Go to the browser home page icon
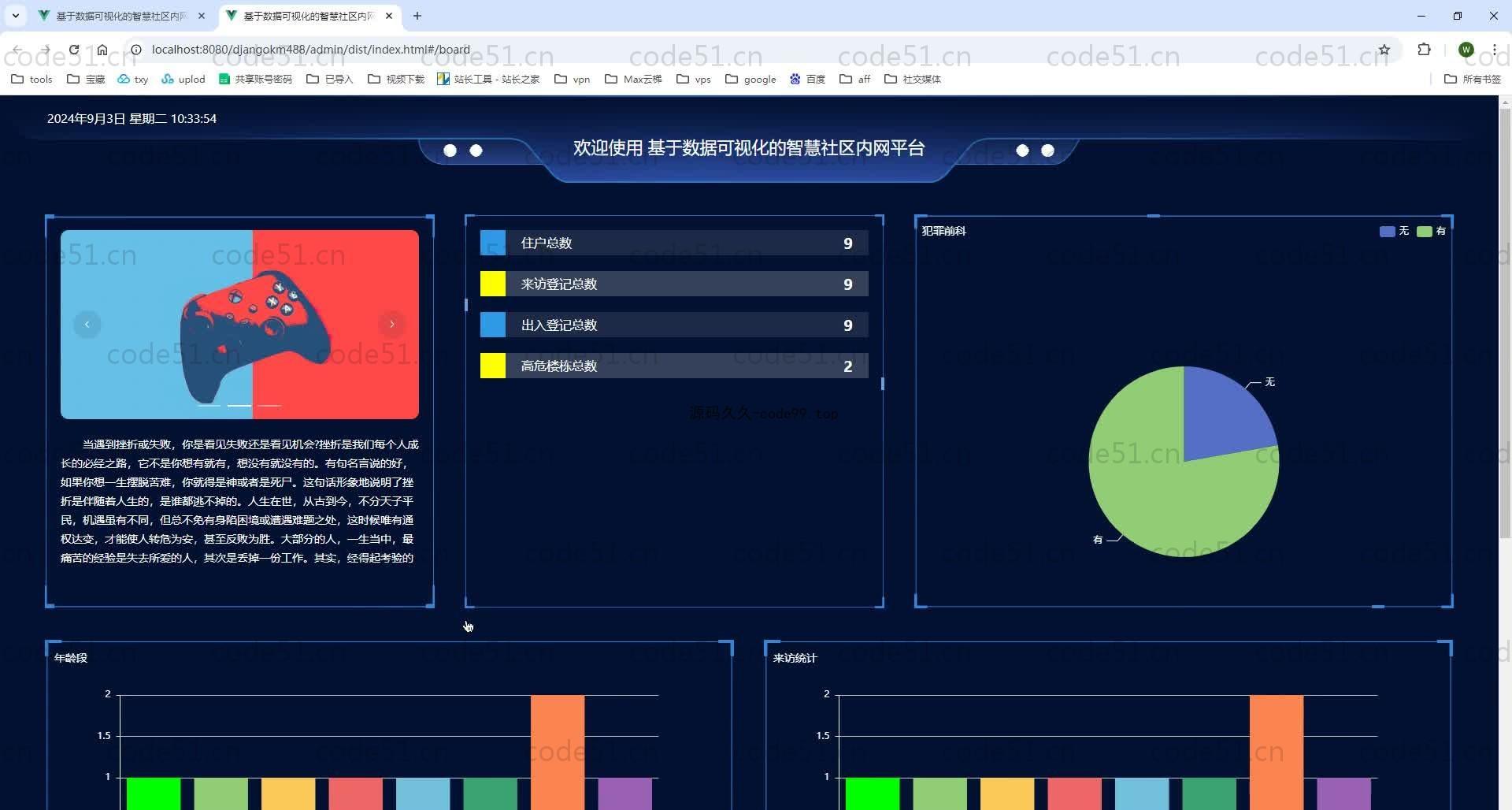The image size is (1512, 810). coord(102,50)
